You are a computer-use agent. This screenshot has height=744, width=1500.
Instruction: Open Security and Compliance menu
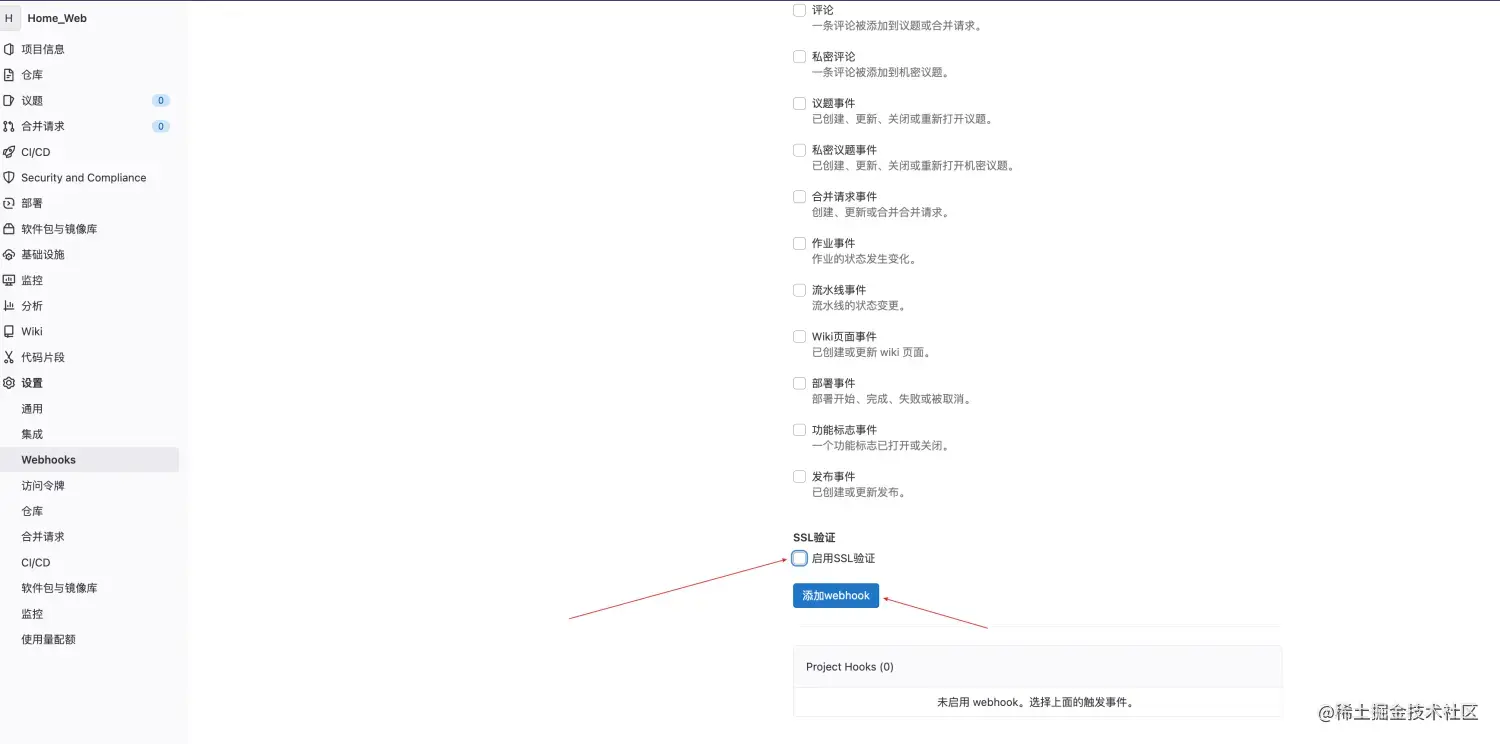84,178
